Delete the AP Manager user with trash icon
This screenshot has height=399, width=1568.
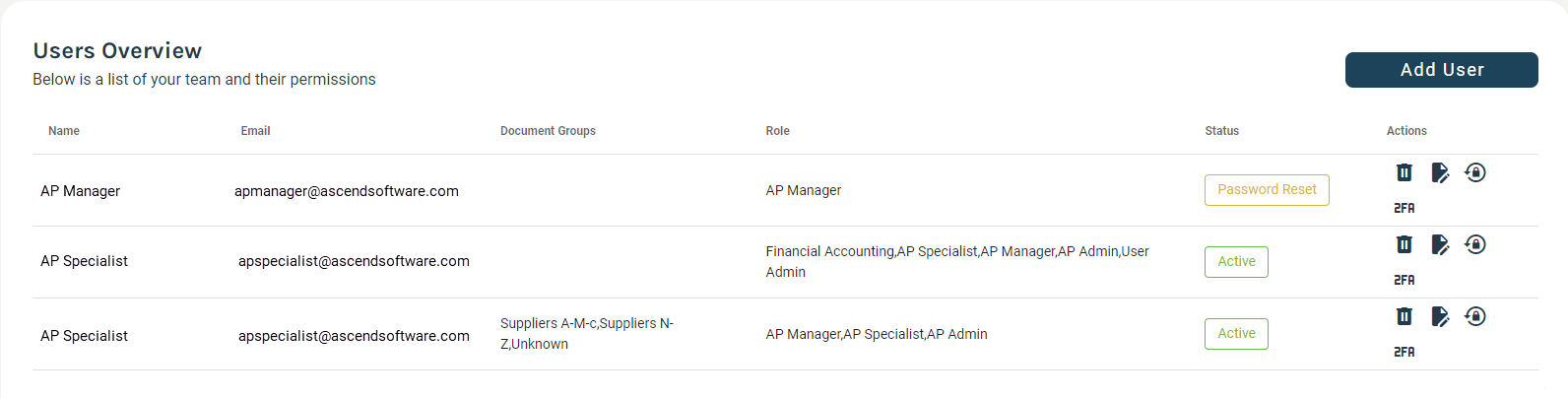(x=1404, y=172)
